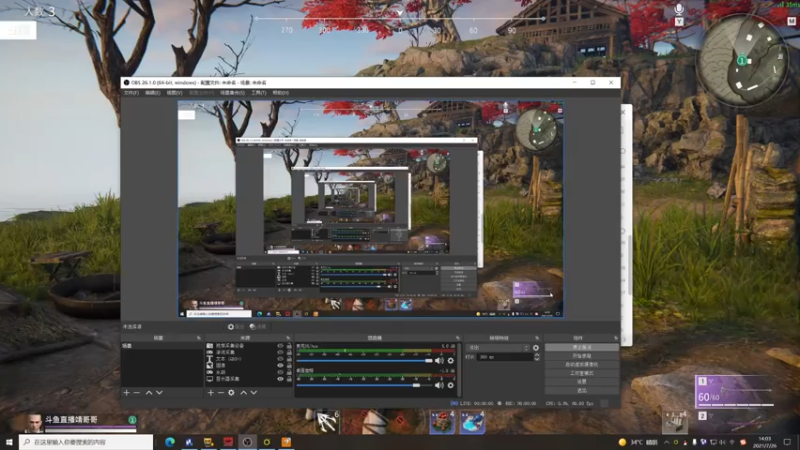This screenshot has height=450, width=800.
Task: Open source 属性 button above panels
Action: tap(236, 327)
